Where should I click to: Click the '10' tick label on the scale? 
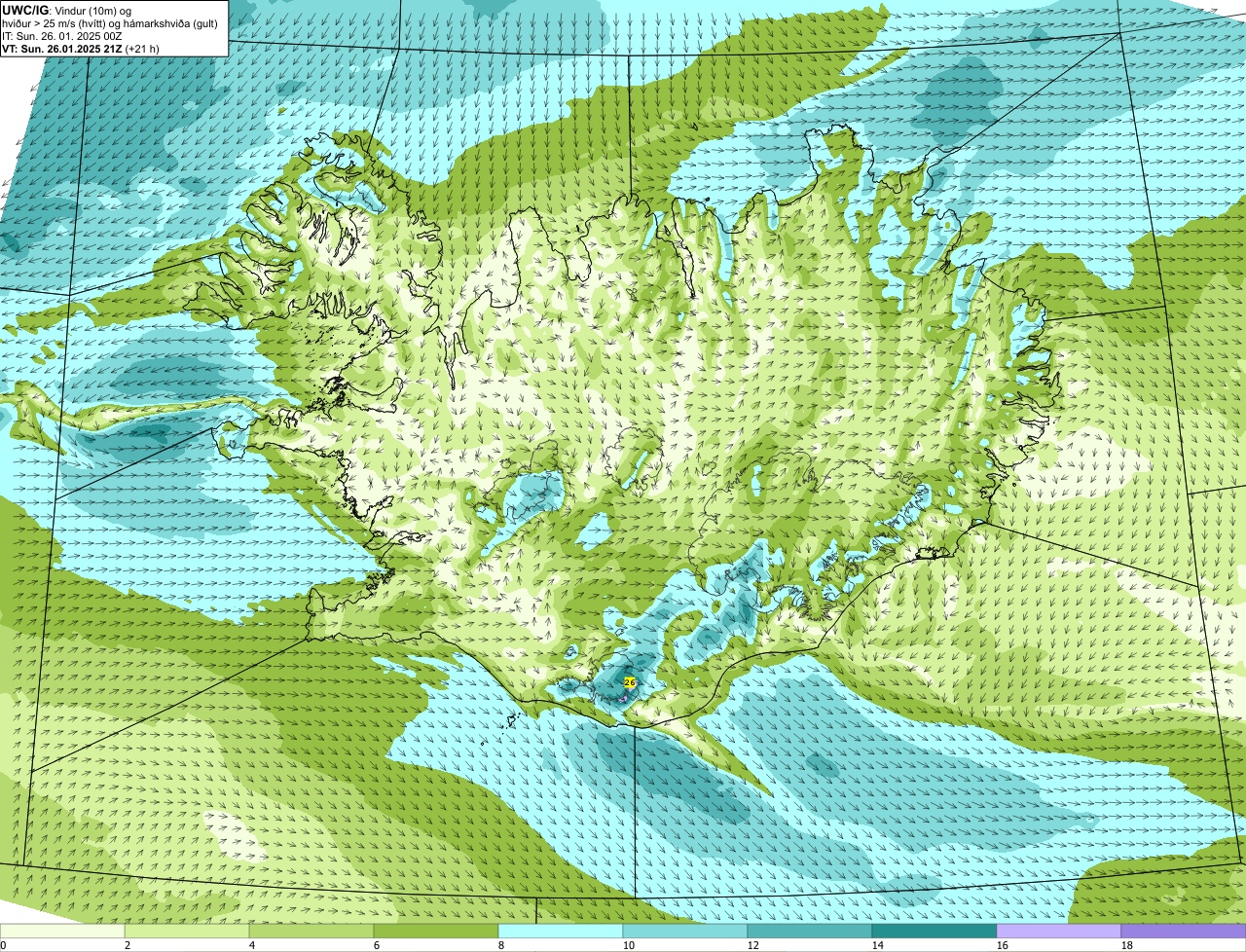[x=629, y=945]
